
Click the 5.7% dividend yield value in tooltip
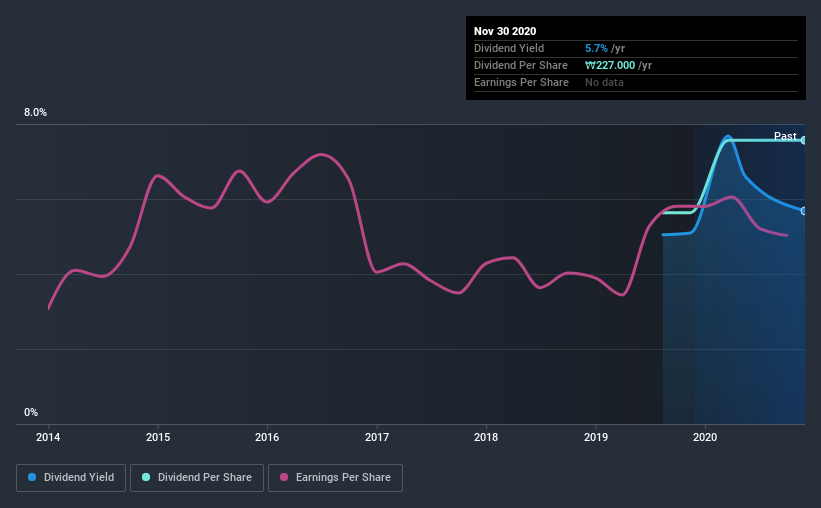pyautogui.click(x=596, y=48)
